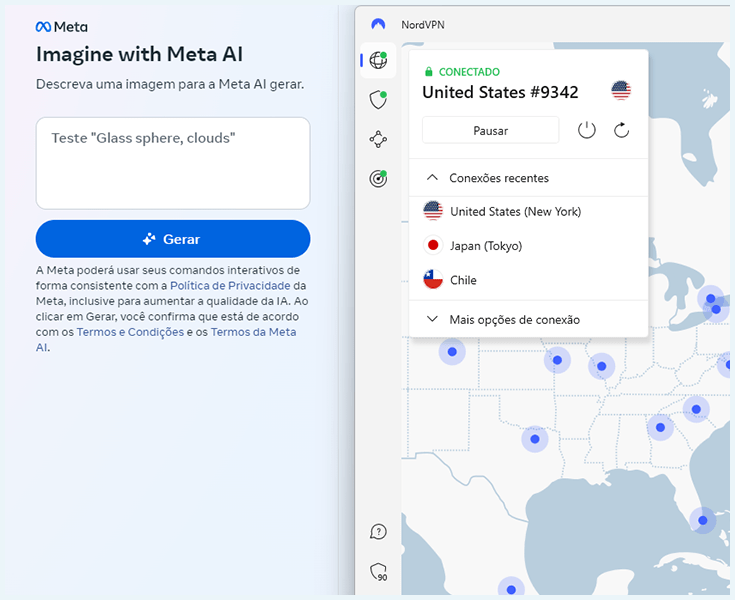Reconnect using the refresh arrow icon
Viewport: 735px width, 600px height.
click(x=622, y=130)
